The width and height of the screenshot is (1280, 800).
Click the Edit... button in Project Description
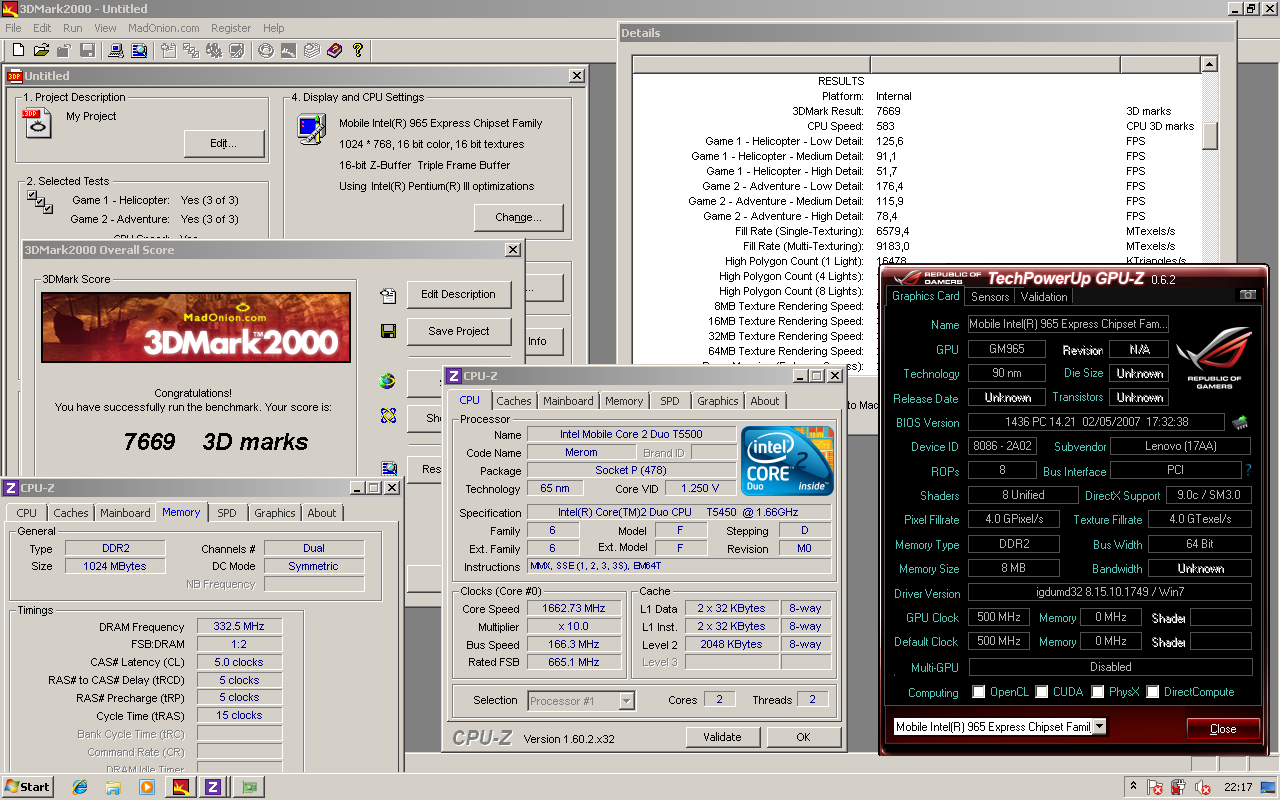pyautogui.click(x=224, y=144)
